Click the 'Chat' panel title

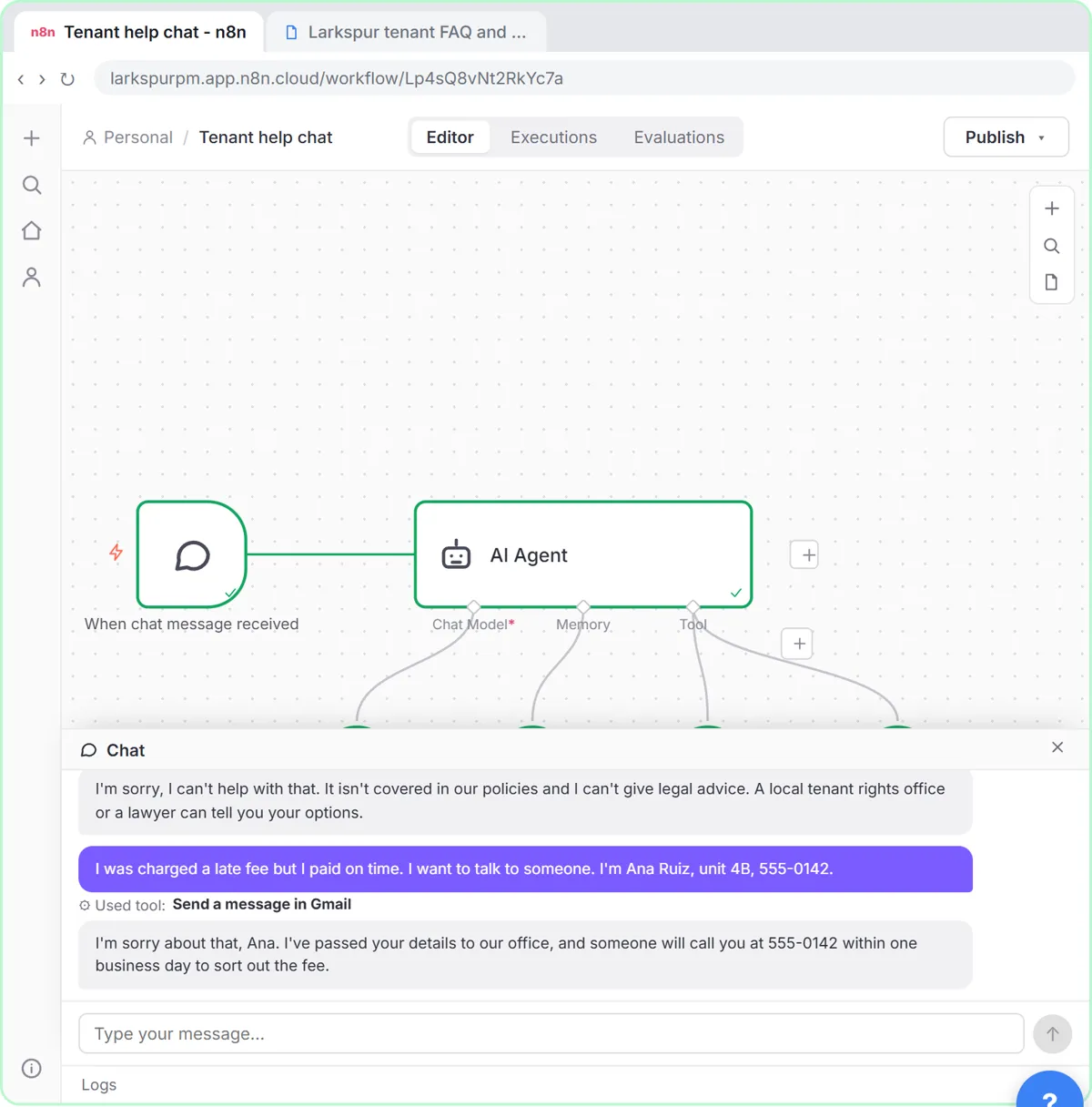tap(126, 750)
